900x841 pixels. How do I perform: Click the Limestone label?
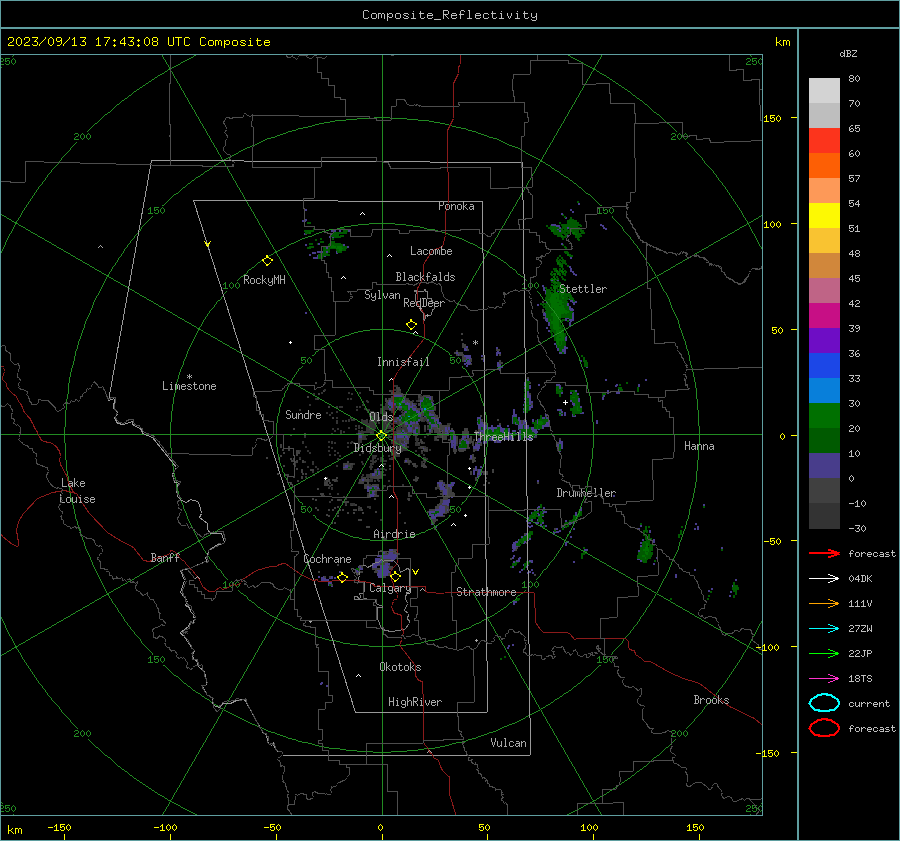[189, 386]
